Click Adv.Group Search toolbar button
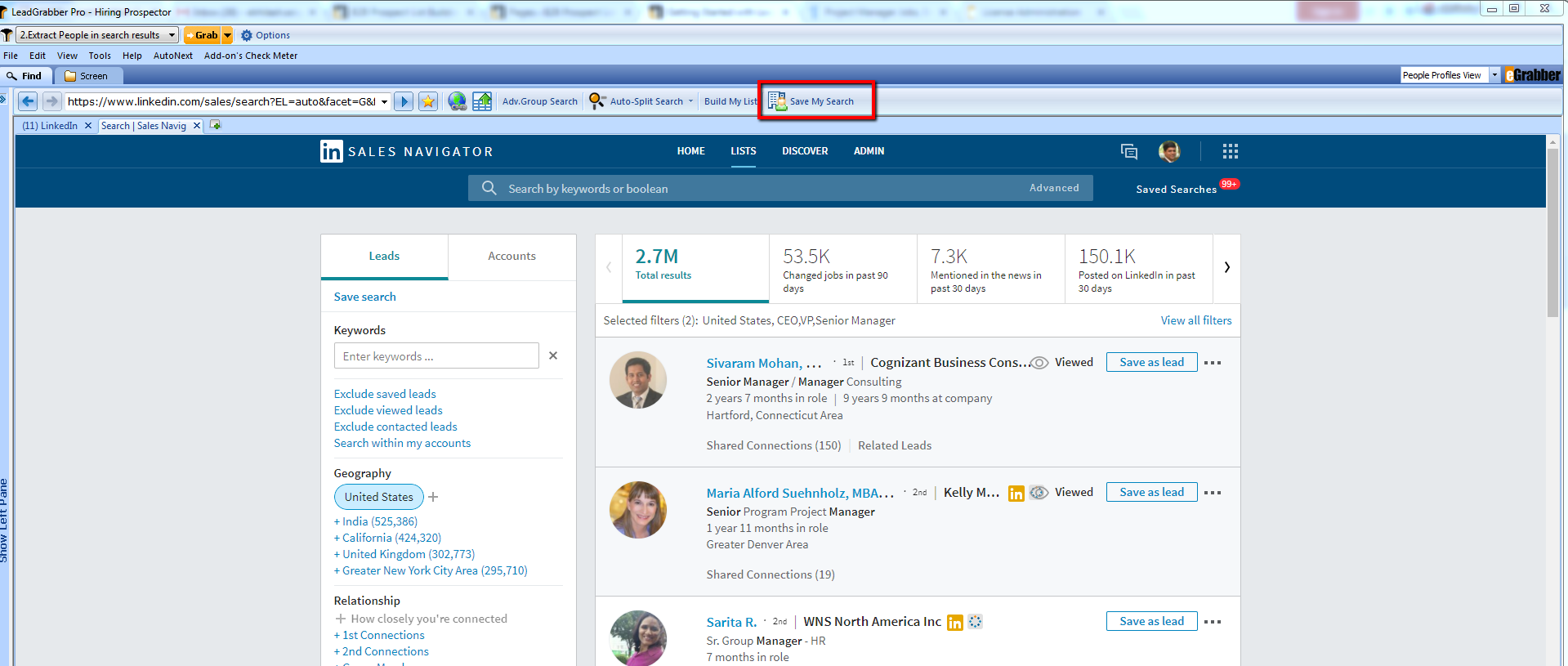The image size is (1568, 666). click(x=539, y=101)
